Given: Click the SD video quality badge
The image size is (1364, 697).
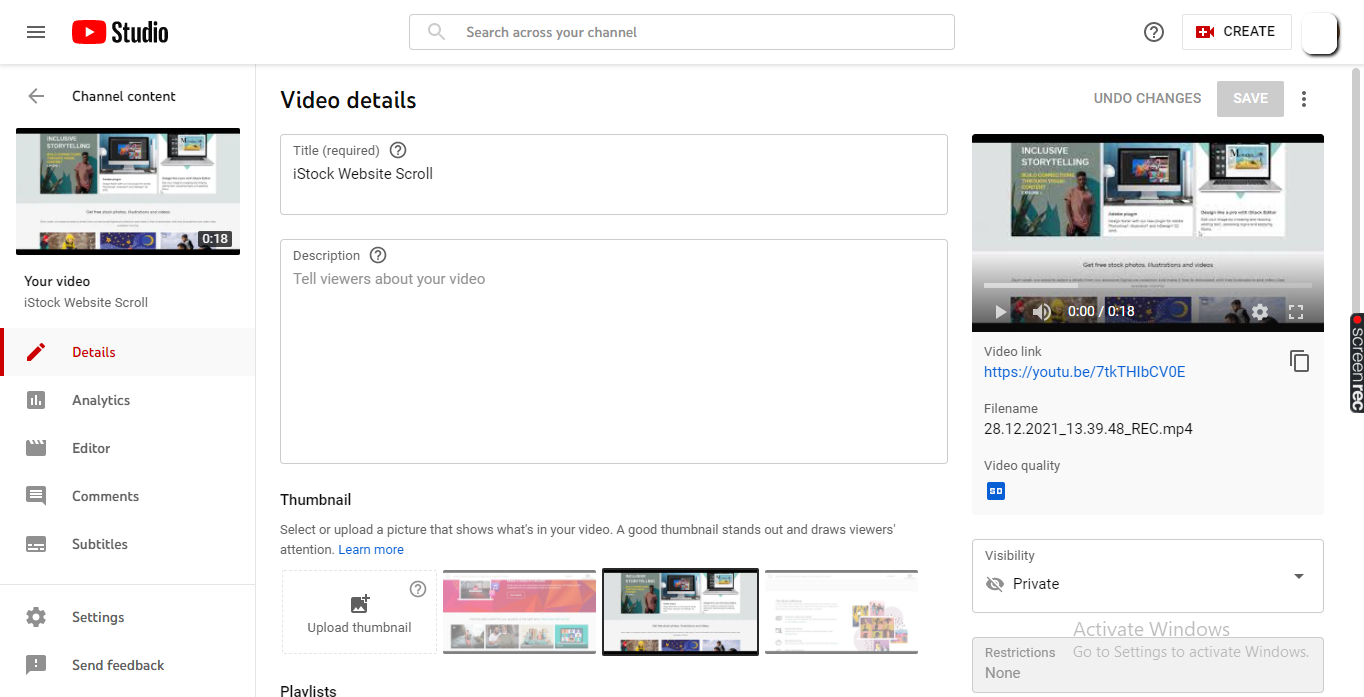Looking at the screenshot, I should [995, 491].
